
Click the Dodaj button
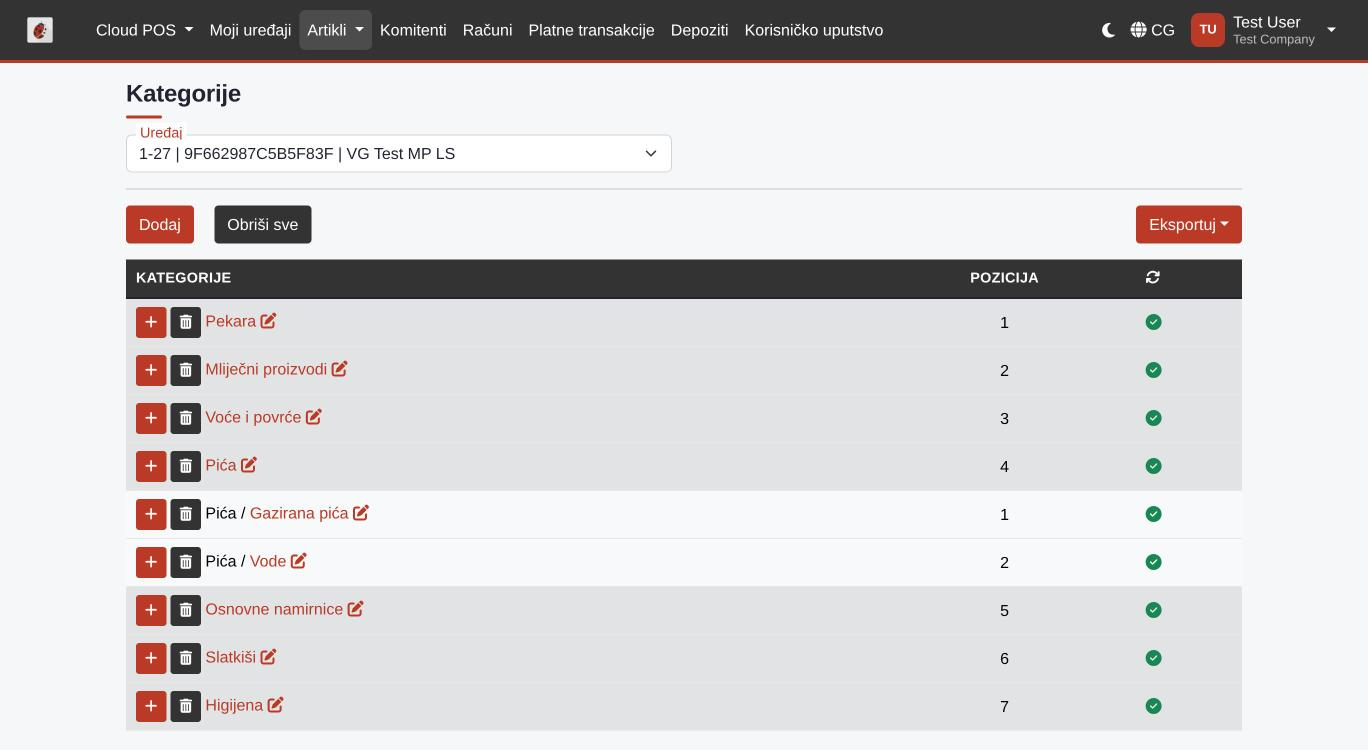[160, 225]
